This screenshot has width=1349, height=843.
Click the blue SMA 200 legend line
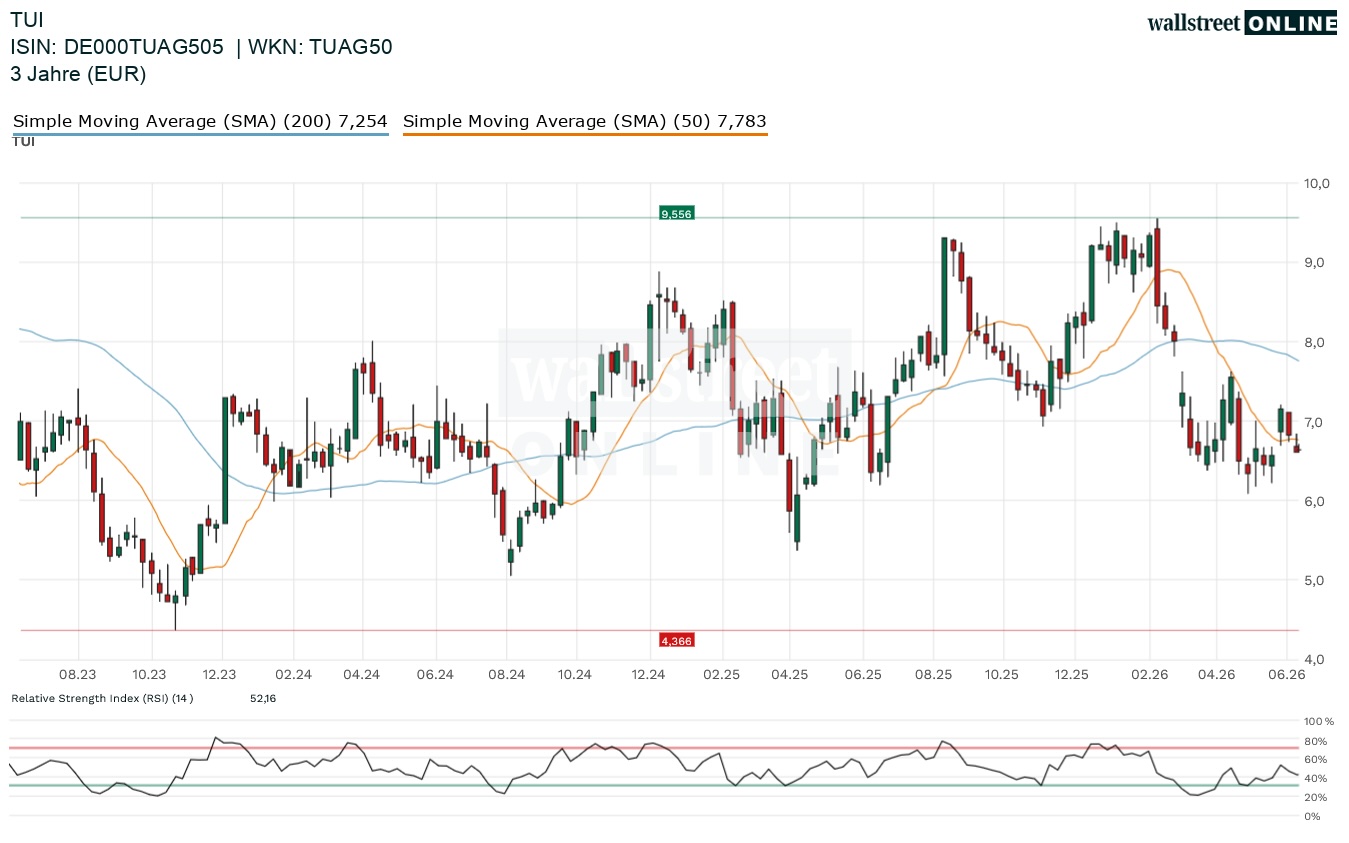pyautogui.click(x=200, y=133)
